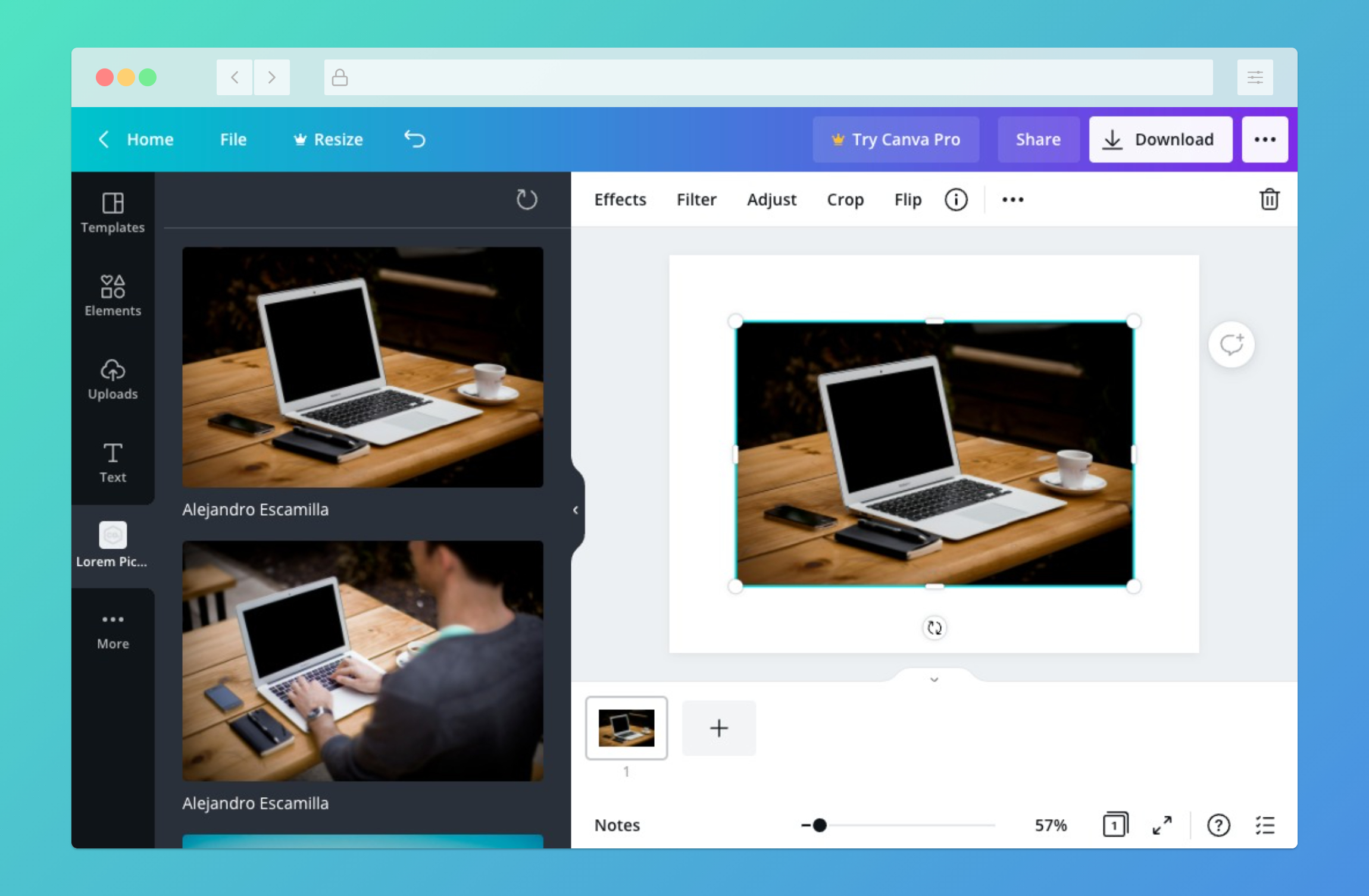Click the 57% zoom level value

tap(1051, 825)
